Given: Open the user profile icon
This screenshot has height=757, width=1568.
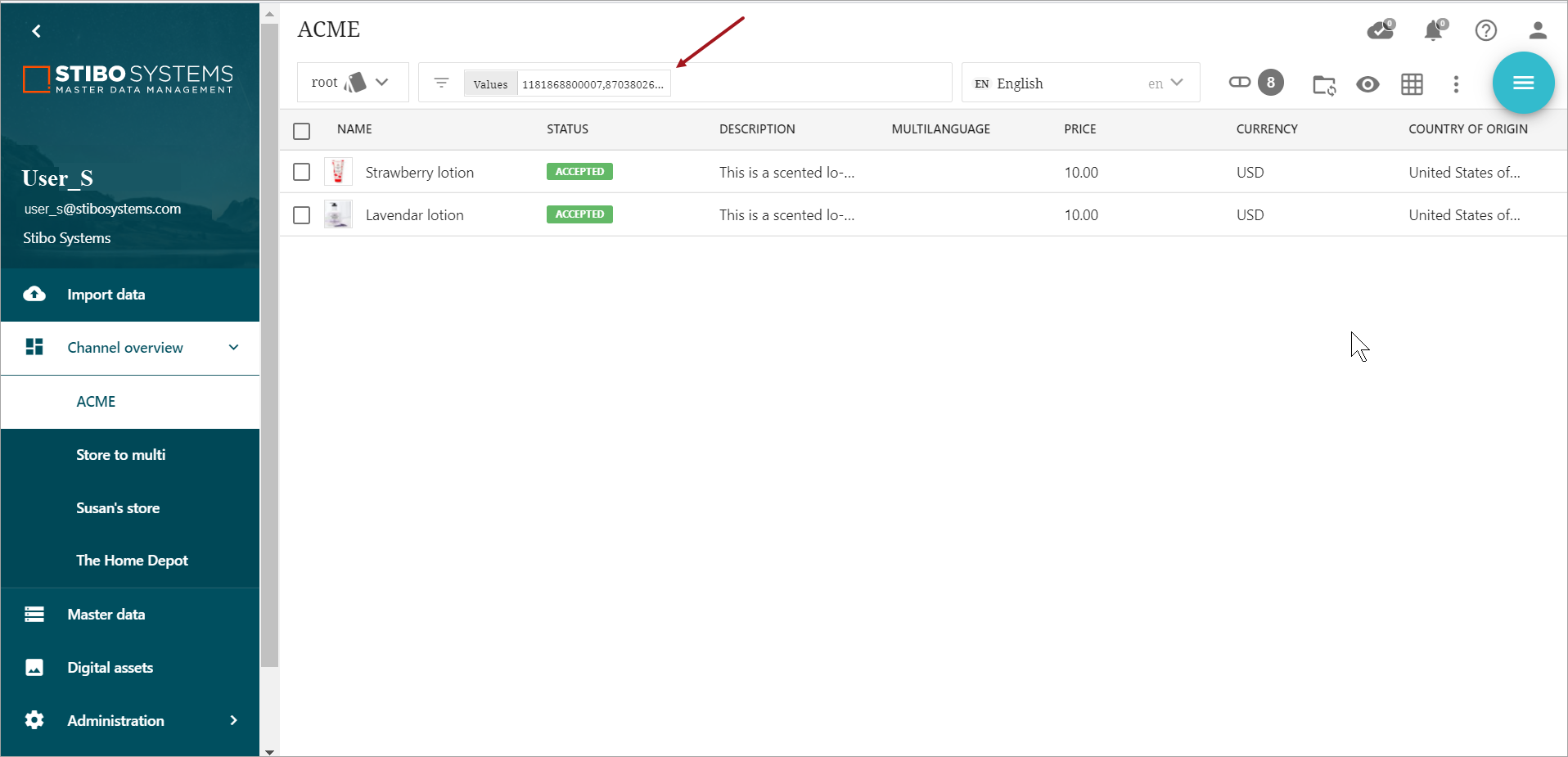Looking at the screenshot, I should (1538, 31).
